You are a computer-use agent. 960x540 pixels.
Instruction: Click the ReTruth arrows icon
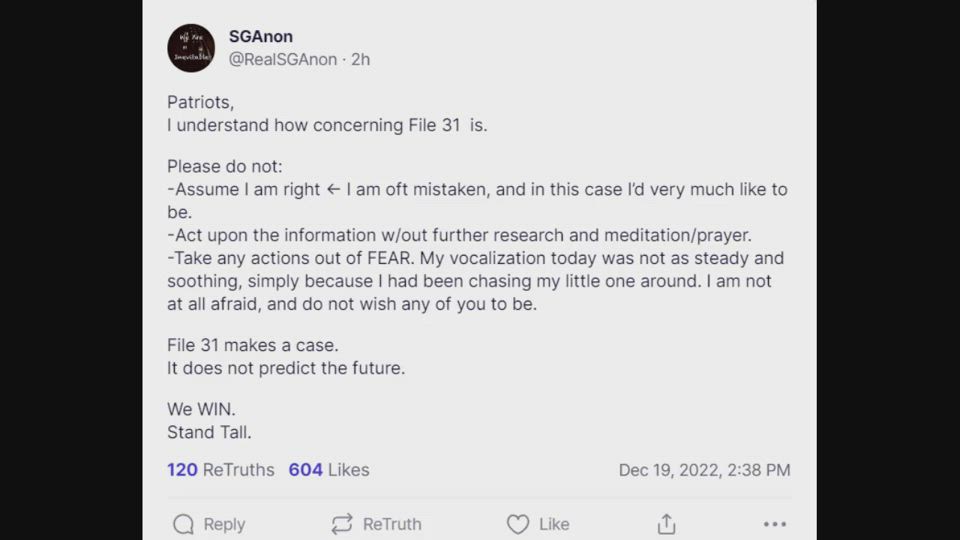pos(342,524)
